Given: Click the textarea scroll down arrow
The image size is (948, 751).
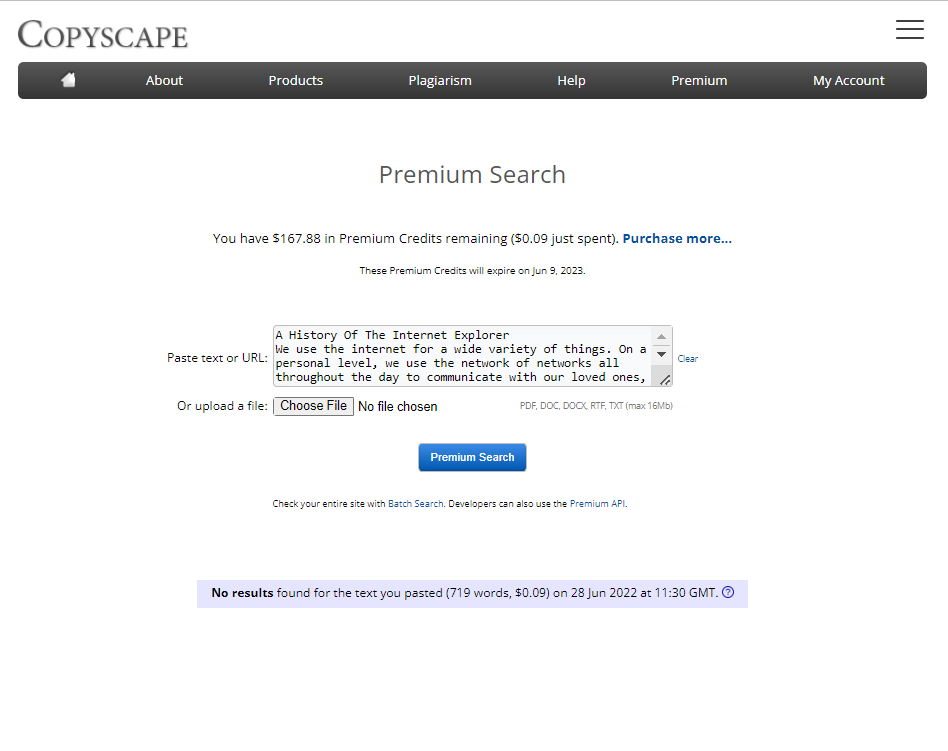Looking at the screenshot, I should [x=661, y=354].
